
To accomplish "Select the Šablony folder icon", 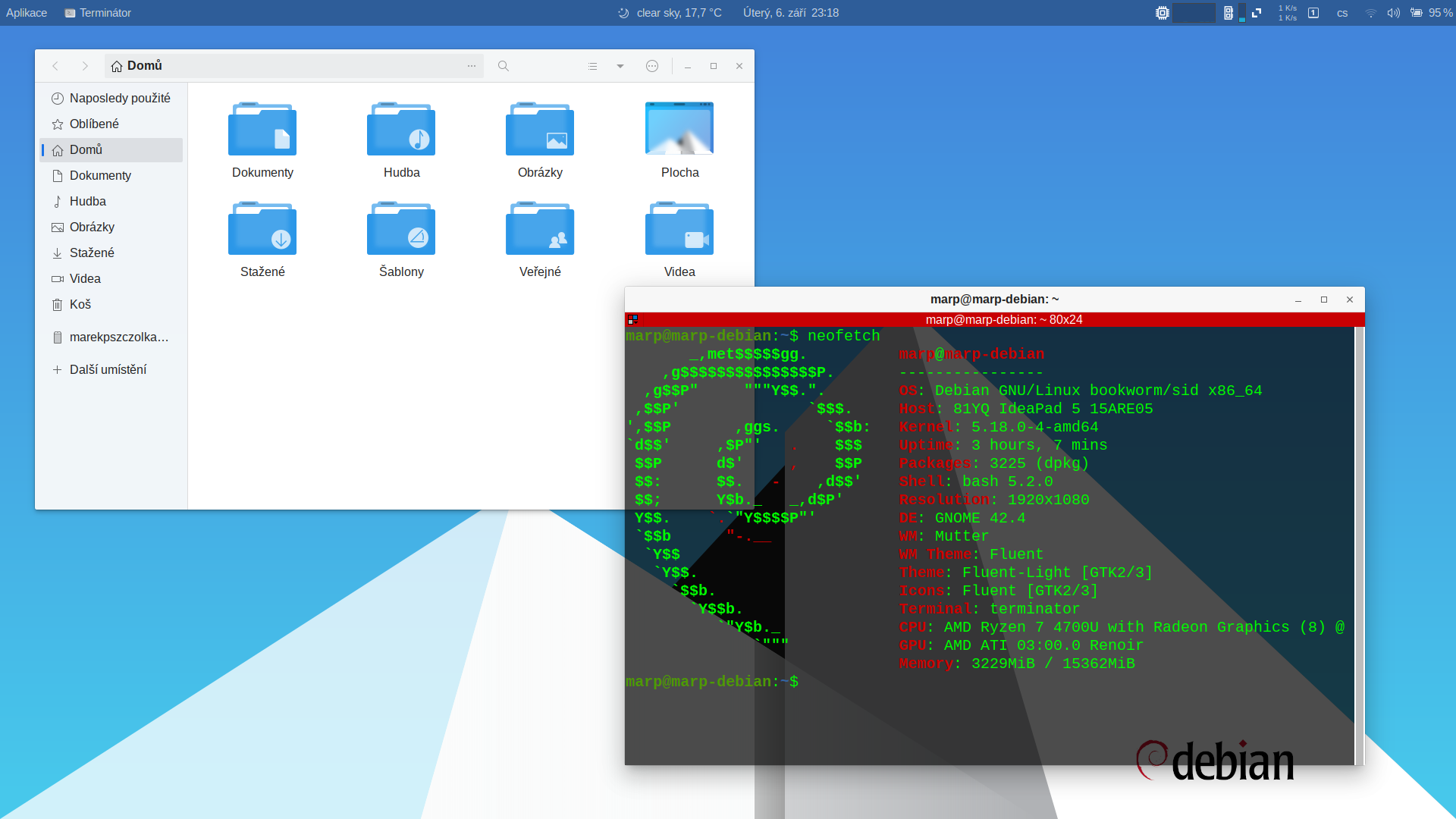I will 401,228.
